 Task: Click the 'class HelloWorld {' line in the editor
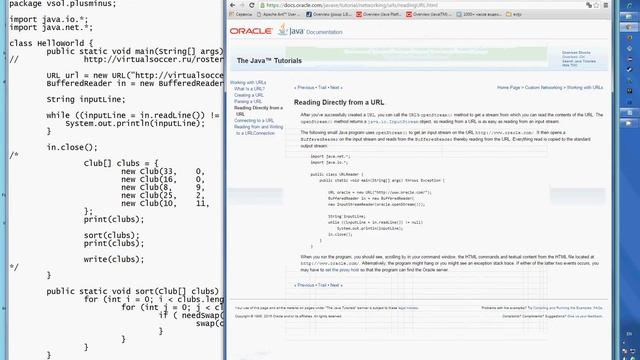click(x=51, y=43)
